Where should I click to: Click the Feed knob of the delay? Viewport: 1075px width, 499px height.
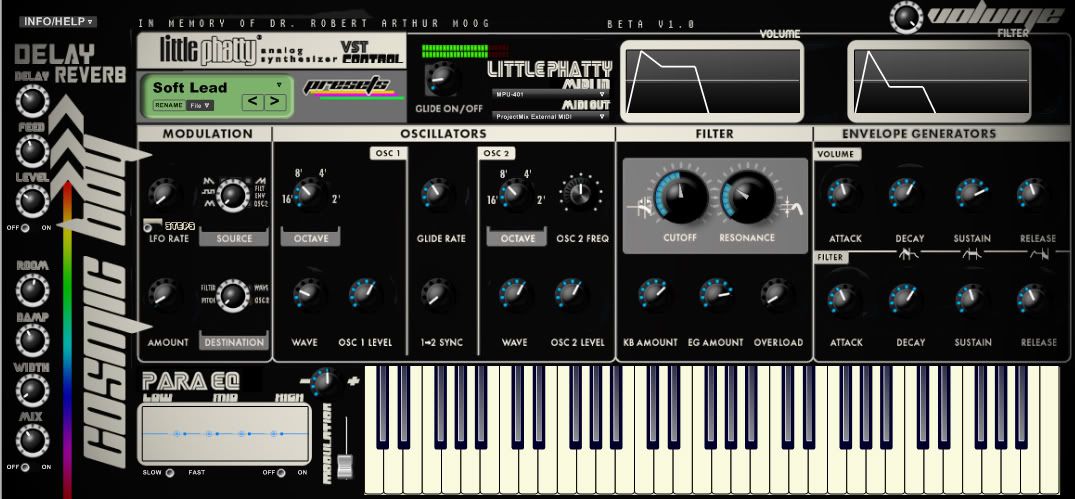32,151
